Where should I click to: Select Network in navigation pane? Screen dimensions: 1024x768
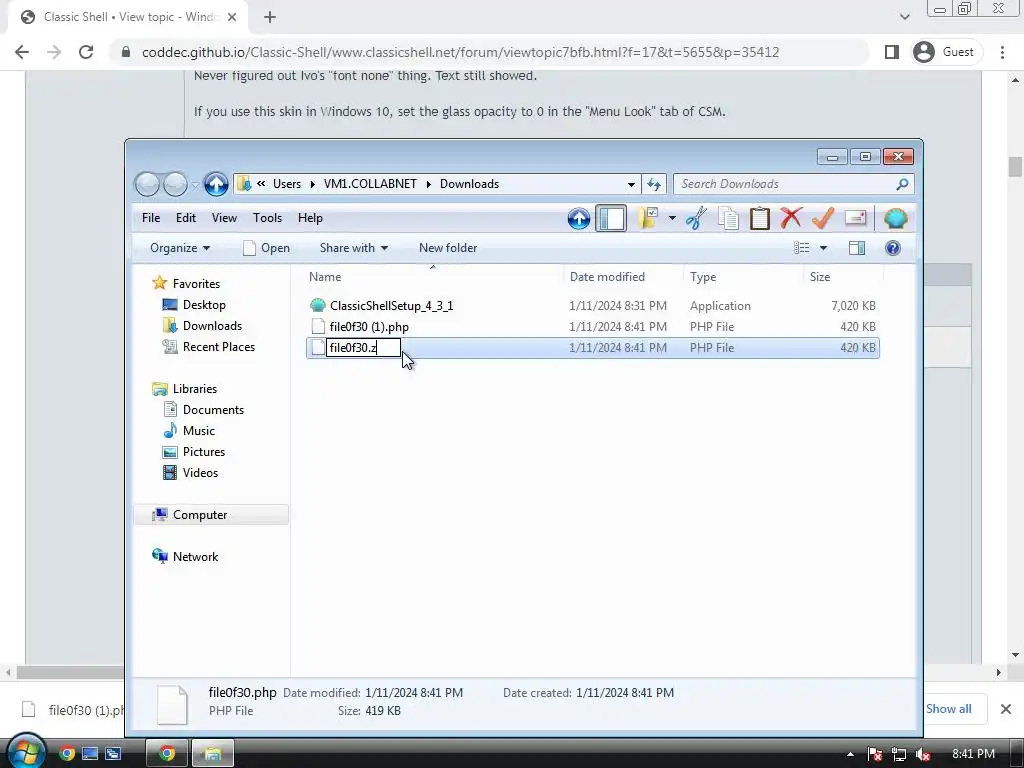pyautogui.click(x=195, y=556)
